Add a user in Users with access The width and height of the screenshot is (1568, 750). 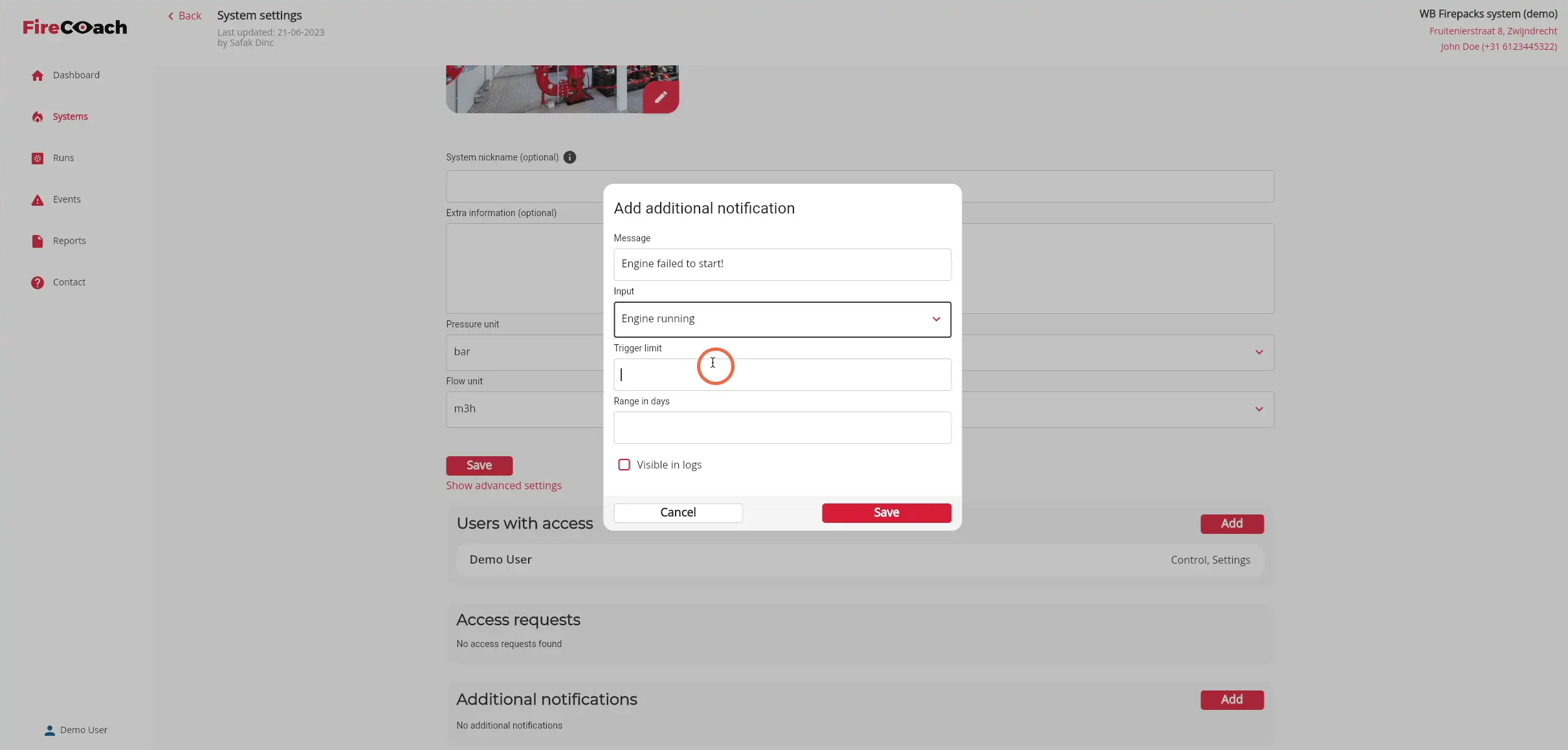pos(1232,524)
